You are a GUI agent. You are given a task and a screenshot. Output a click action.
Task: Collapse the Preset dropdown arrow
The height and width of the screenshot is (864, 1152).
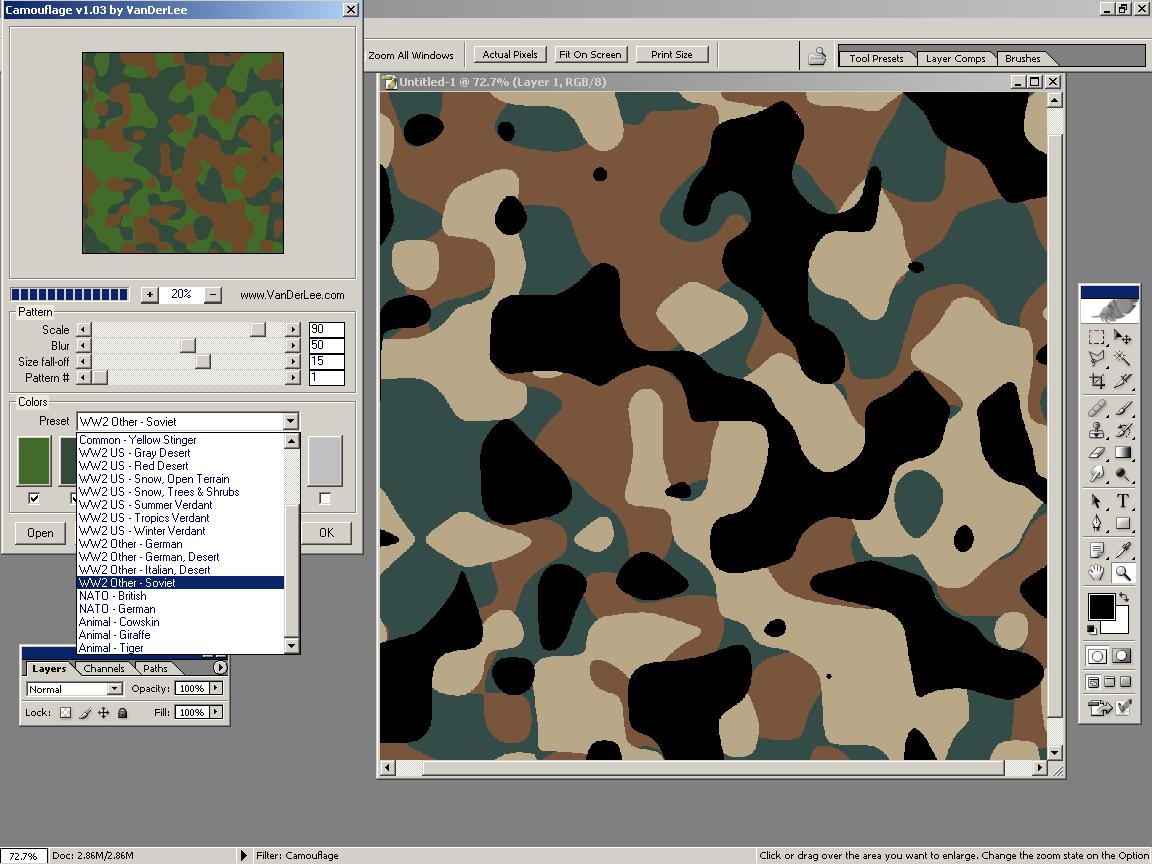pos(290,422)
